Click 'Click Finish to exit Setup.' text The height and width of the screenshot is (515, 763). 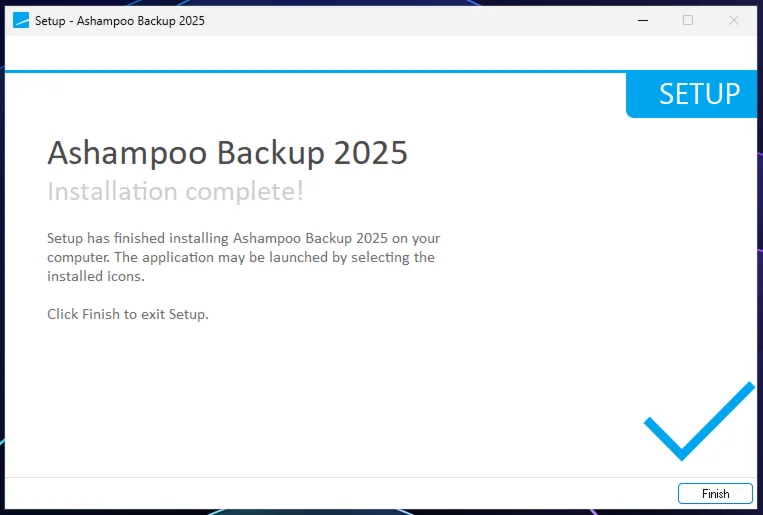click(128, 314)
